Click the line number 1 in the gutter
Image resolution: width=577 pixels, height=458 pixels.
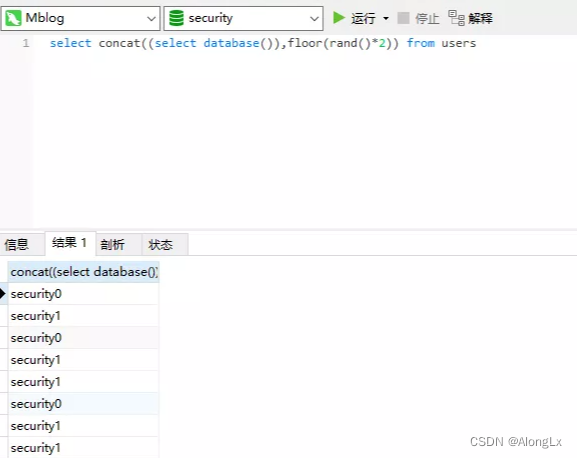point(26,43)
